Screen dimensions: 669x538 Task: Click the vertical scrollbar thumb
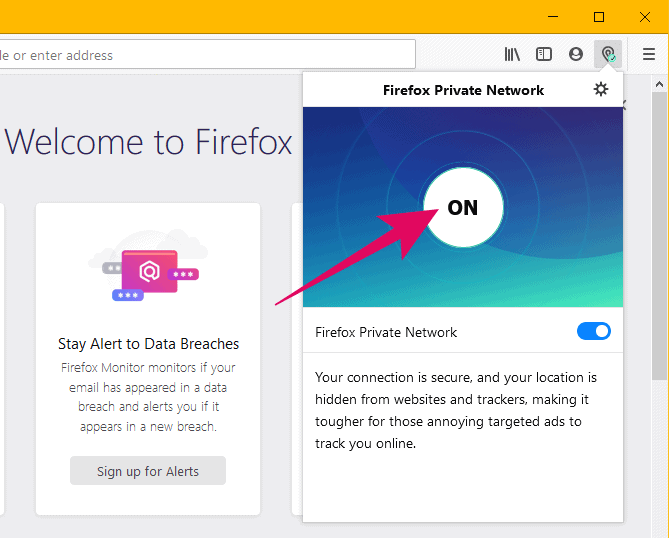pyautogui.click(x=660, y=236)
